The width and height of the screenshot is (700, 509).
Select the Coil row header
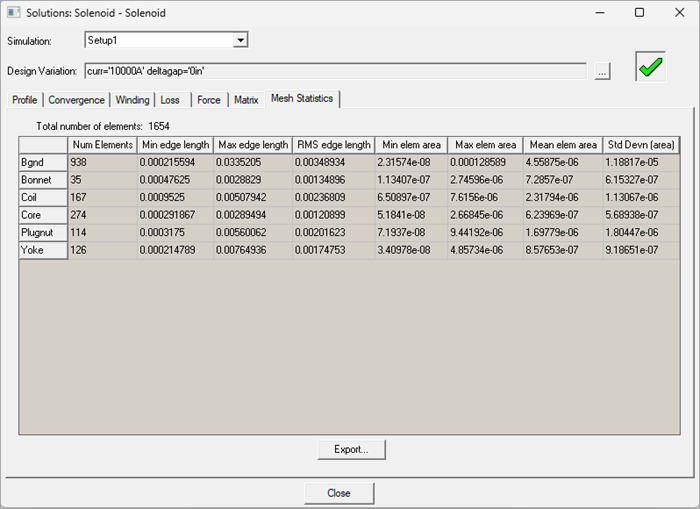43,197
